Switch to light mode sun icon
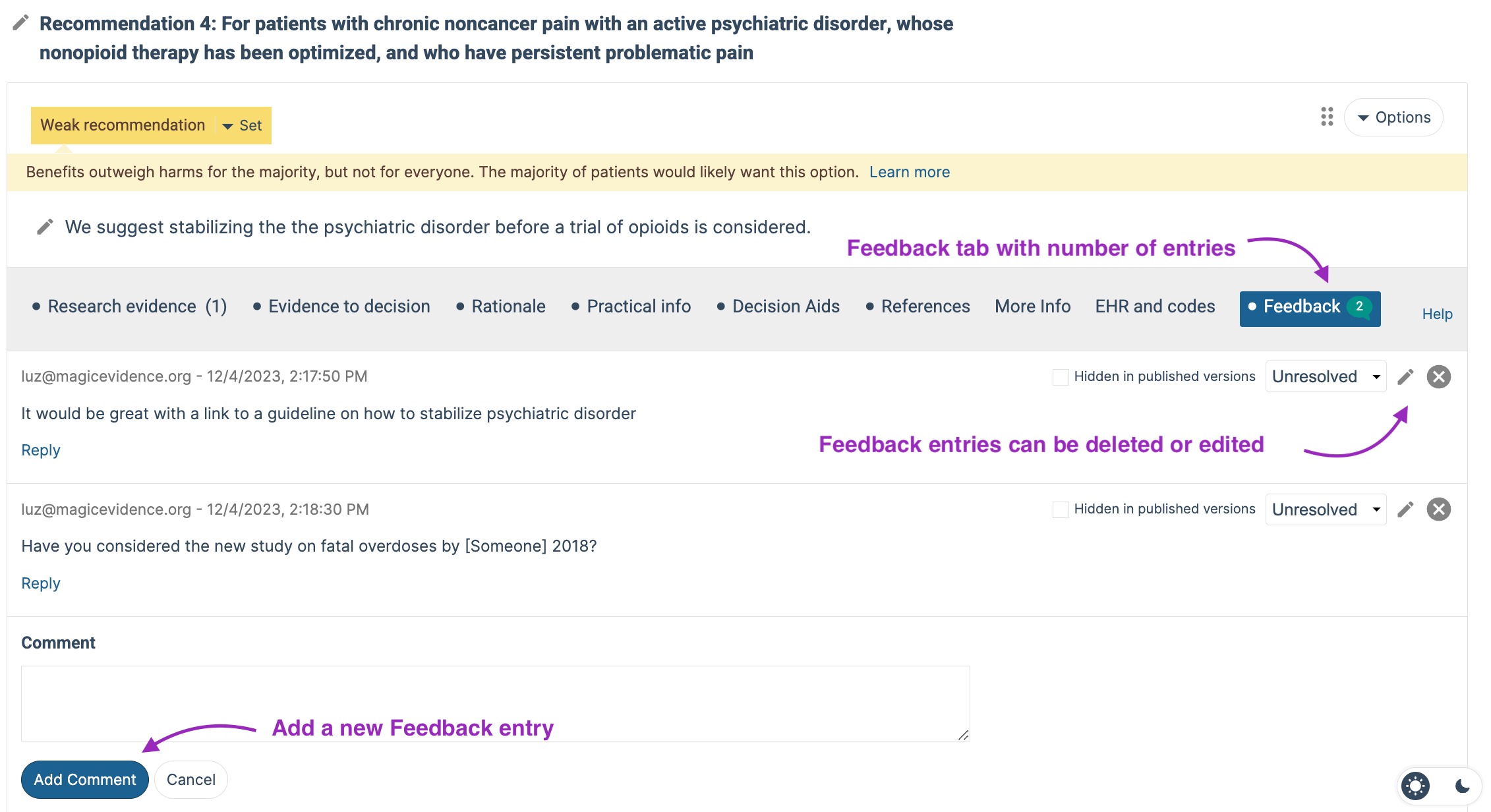 coord(1415,786)
